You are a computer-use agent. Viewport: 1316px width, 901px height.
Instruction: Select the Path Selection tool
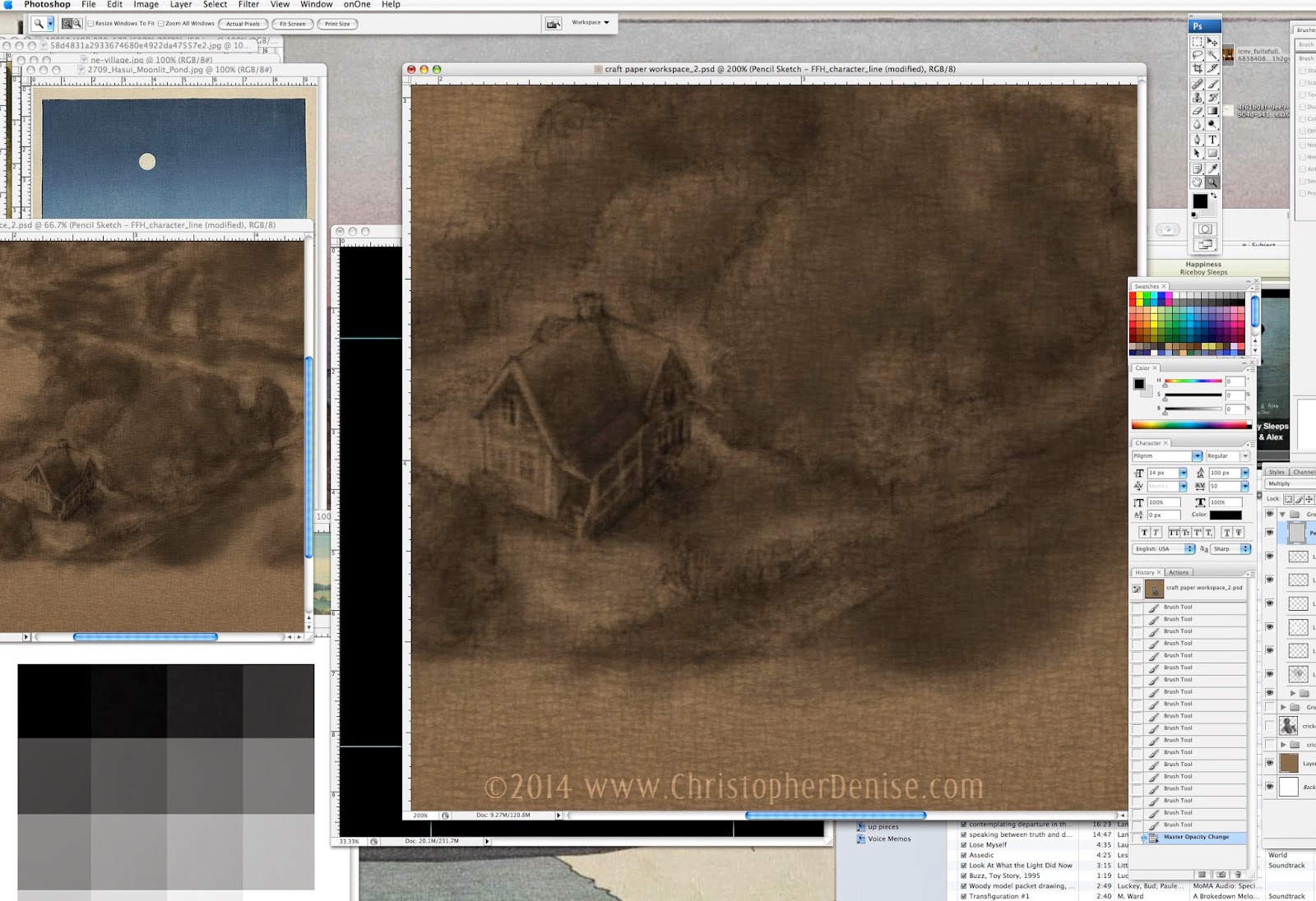point(1198,153)
